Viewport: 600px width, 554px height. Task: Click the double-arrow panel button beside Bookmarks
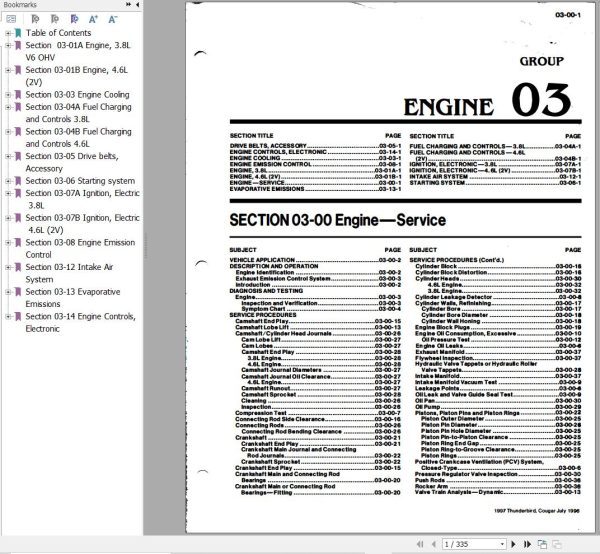128,5
